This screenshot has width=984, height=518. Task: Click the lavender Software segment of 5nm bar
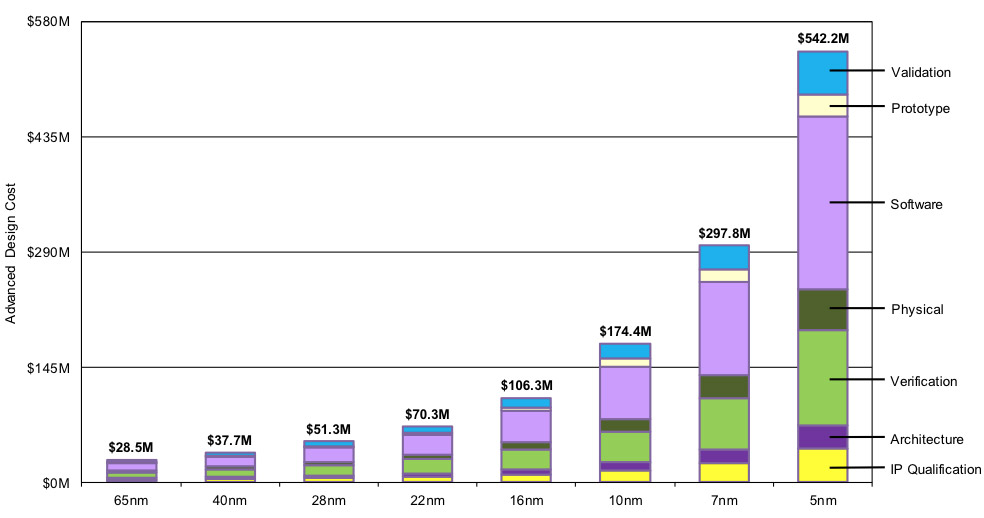[x=822, y=203]
